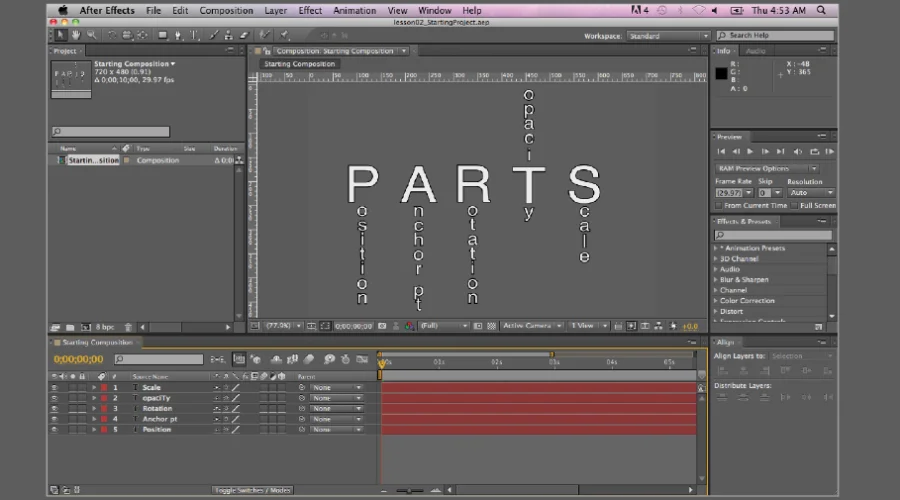Click the play button in Preview panel

point(750,152)
